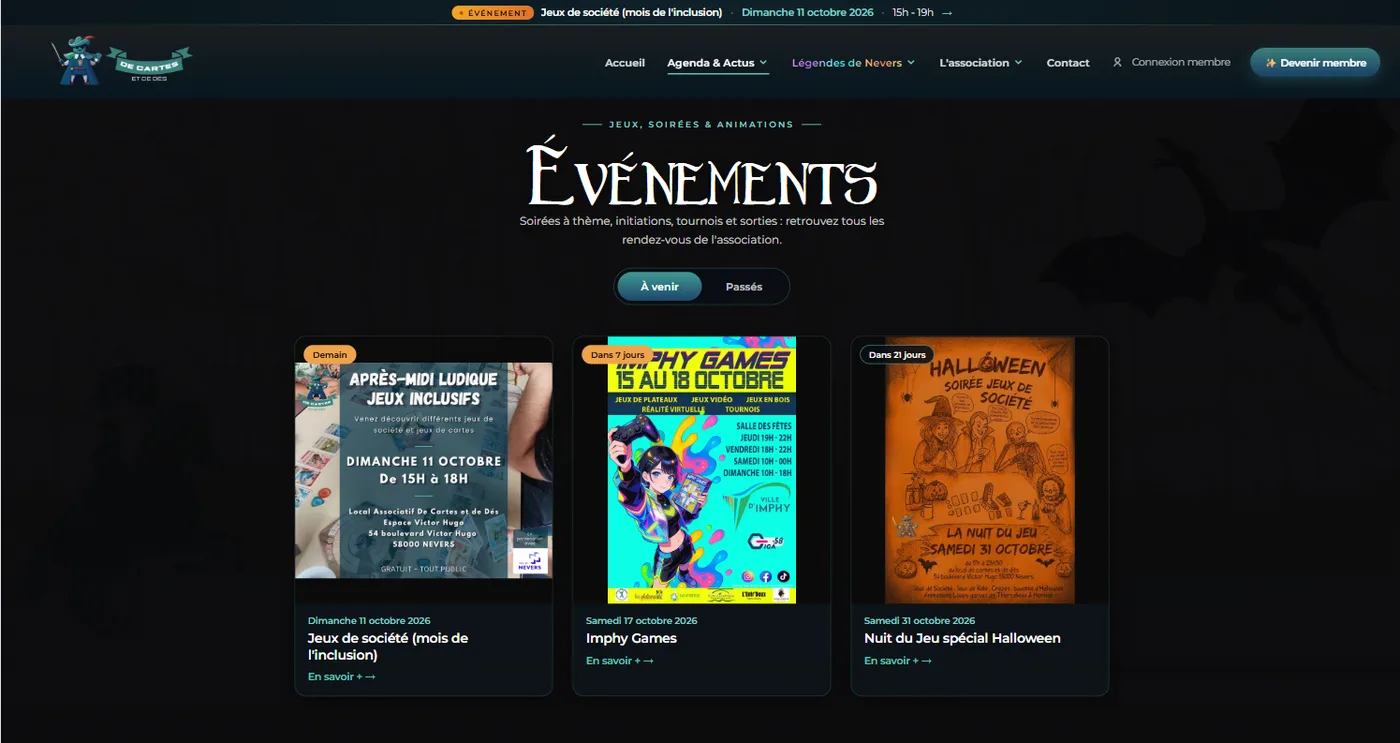
Task: Click the Samedi 17 octobre 2026 date
Action: 641,621
